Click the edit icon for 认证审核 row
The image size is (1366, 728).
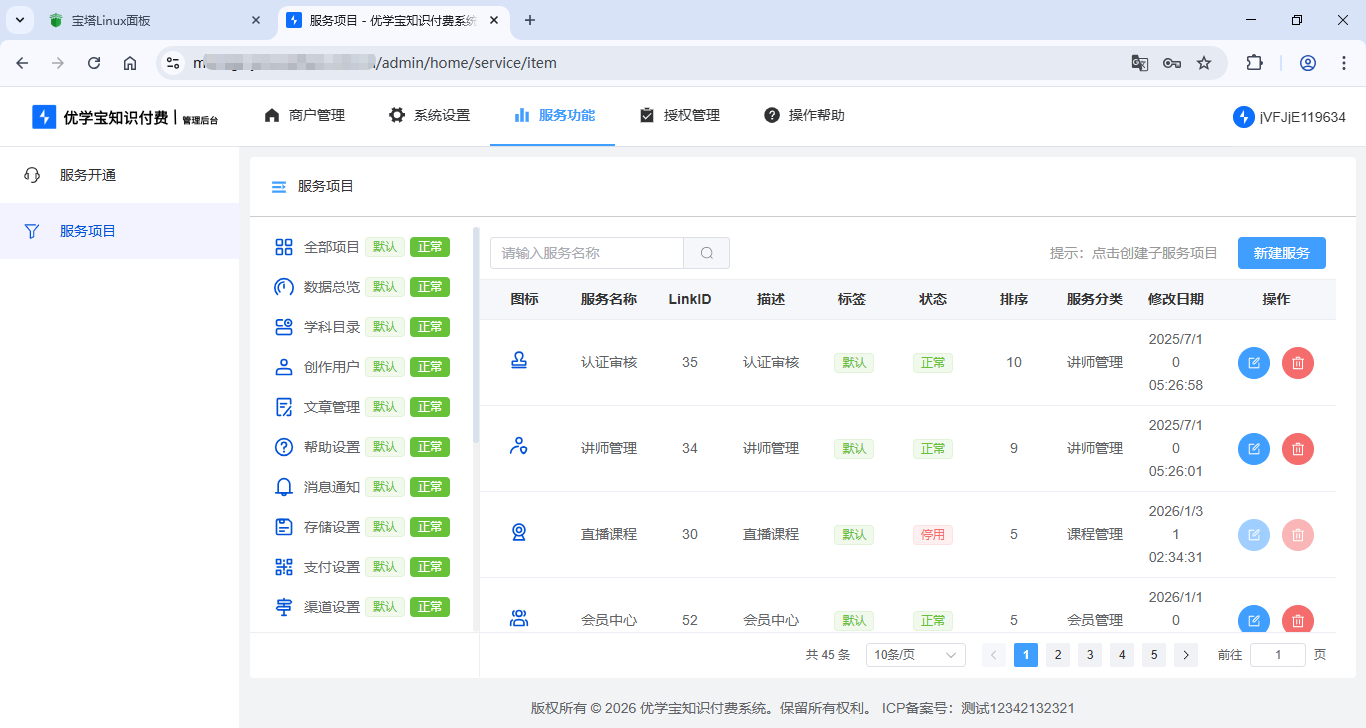1253,363
